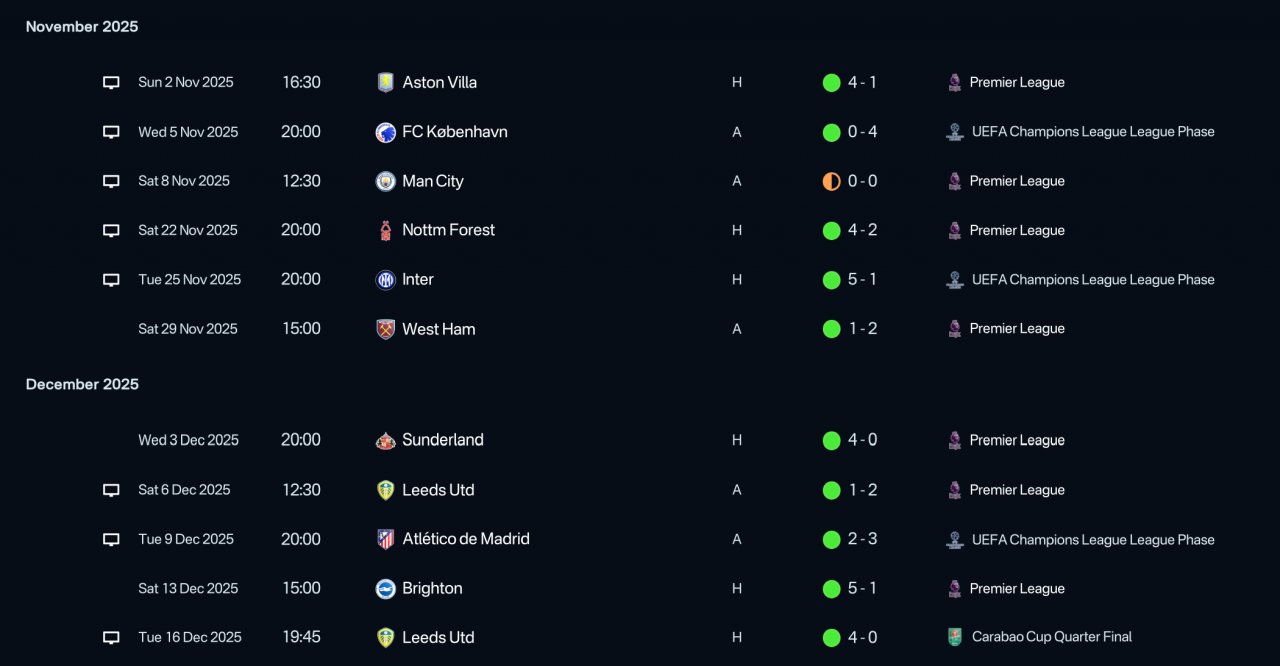Click the 5 - 1 score against Inter

point(862,280)
